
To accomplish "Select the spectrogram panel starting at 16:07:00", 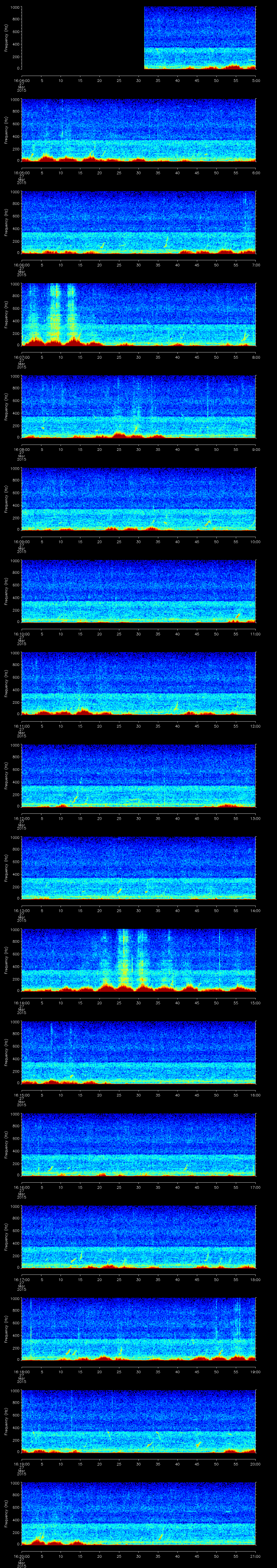I will (x=138, y=314).
